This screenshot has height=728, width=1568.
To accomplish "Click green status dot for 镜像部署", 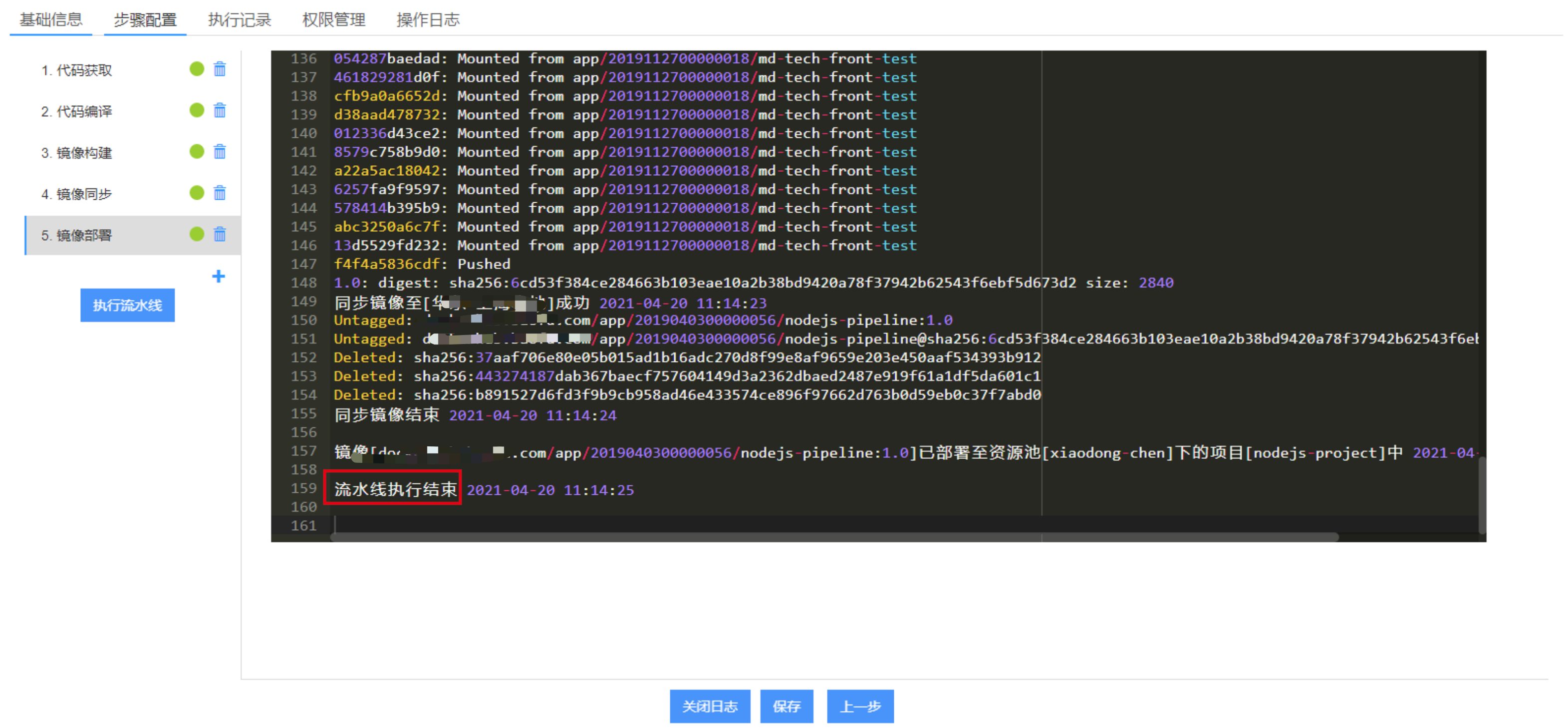I will point(197,235).
